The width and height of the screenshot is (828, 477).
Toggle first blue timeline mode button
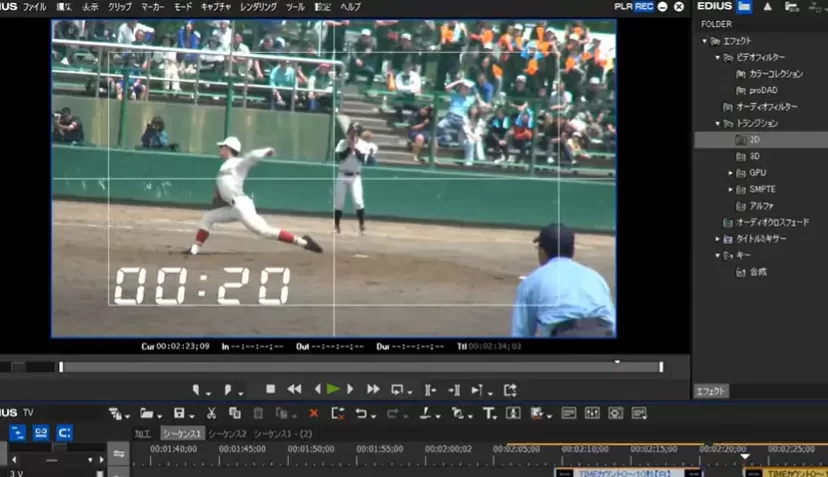(18, 433)
